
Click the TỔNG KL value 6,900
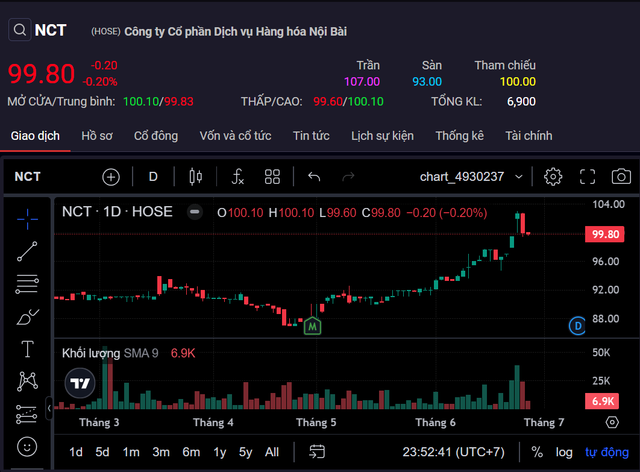click(521, 102)
